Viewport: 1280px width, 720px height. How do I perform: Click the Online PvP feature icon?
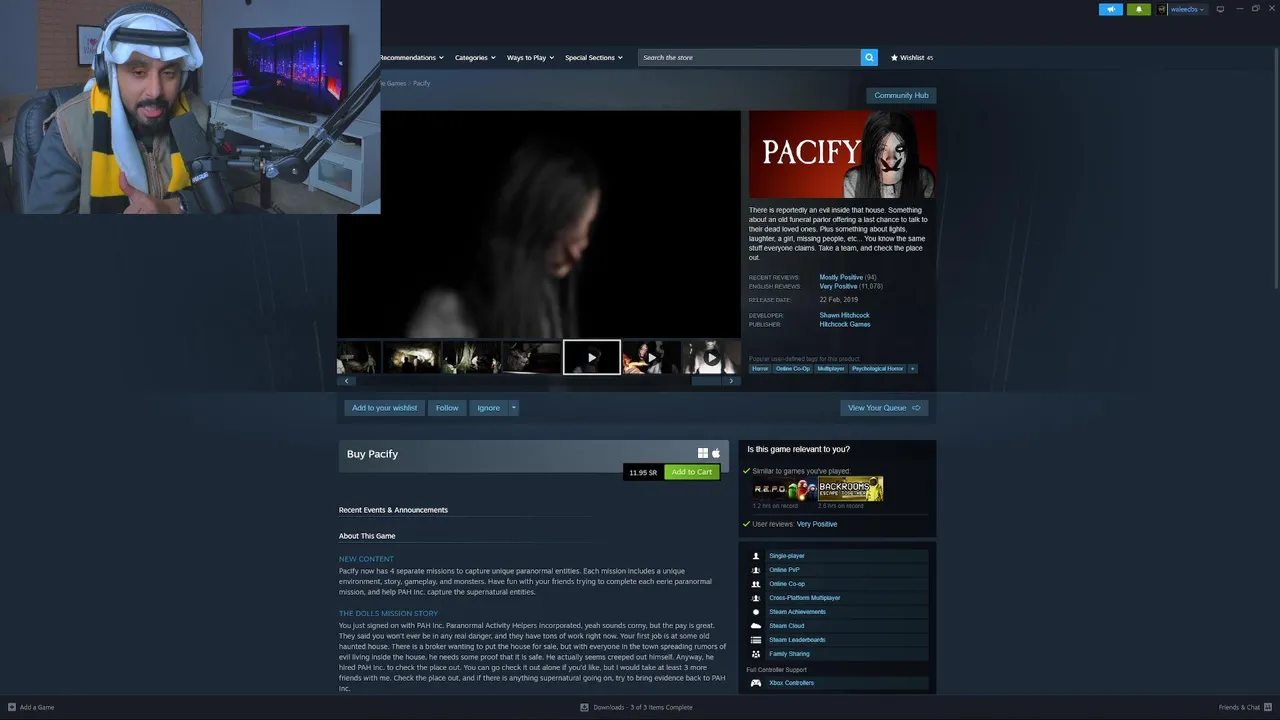[756, 570]
